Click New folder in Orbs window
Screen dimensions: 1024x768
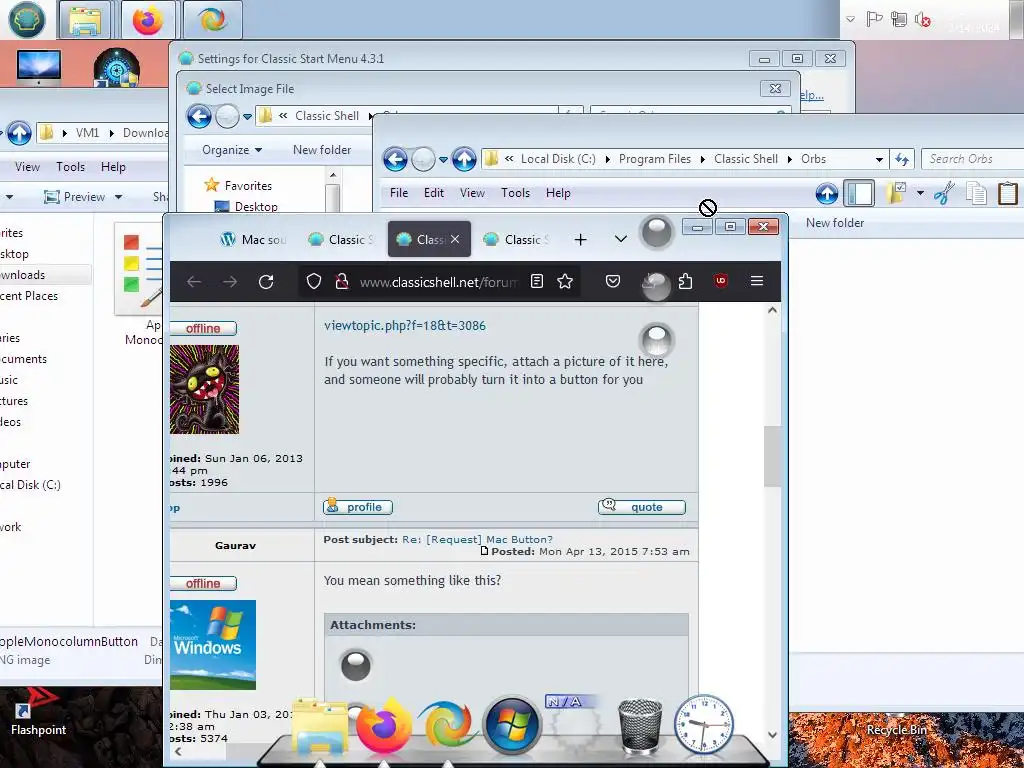tap(835, 223)
